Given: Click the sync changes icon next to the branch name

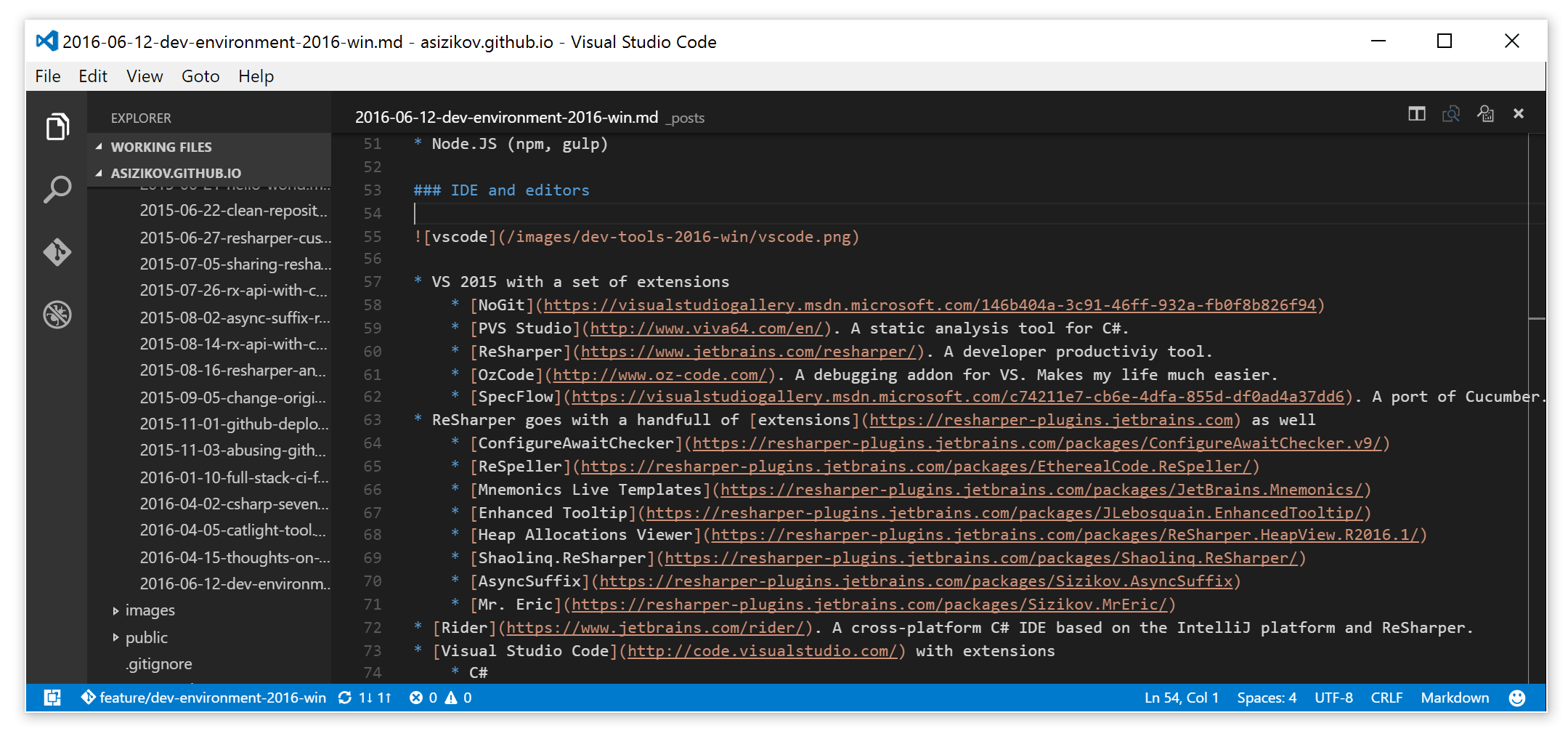Looking at the screenshot, I should pos(345,698).
